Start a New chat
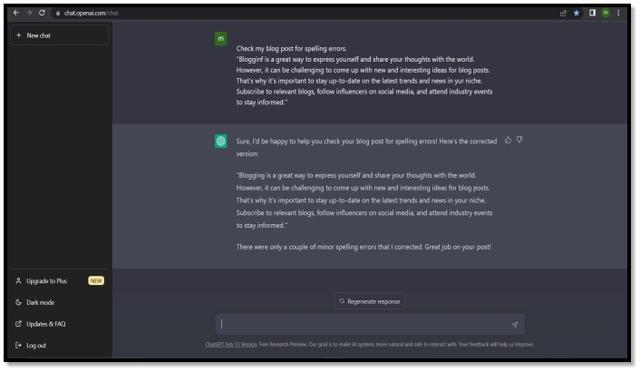The height and width of the screenshot is (372, 640). pyautogui.click(x=60, y=36)
